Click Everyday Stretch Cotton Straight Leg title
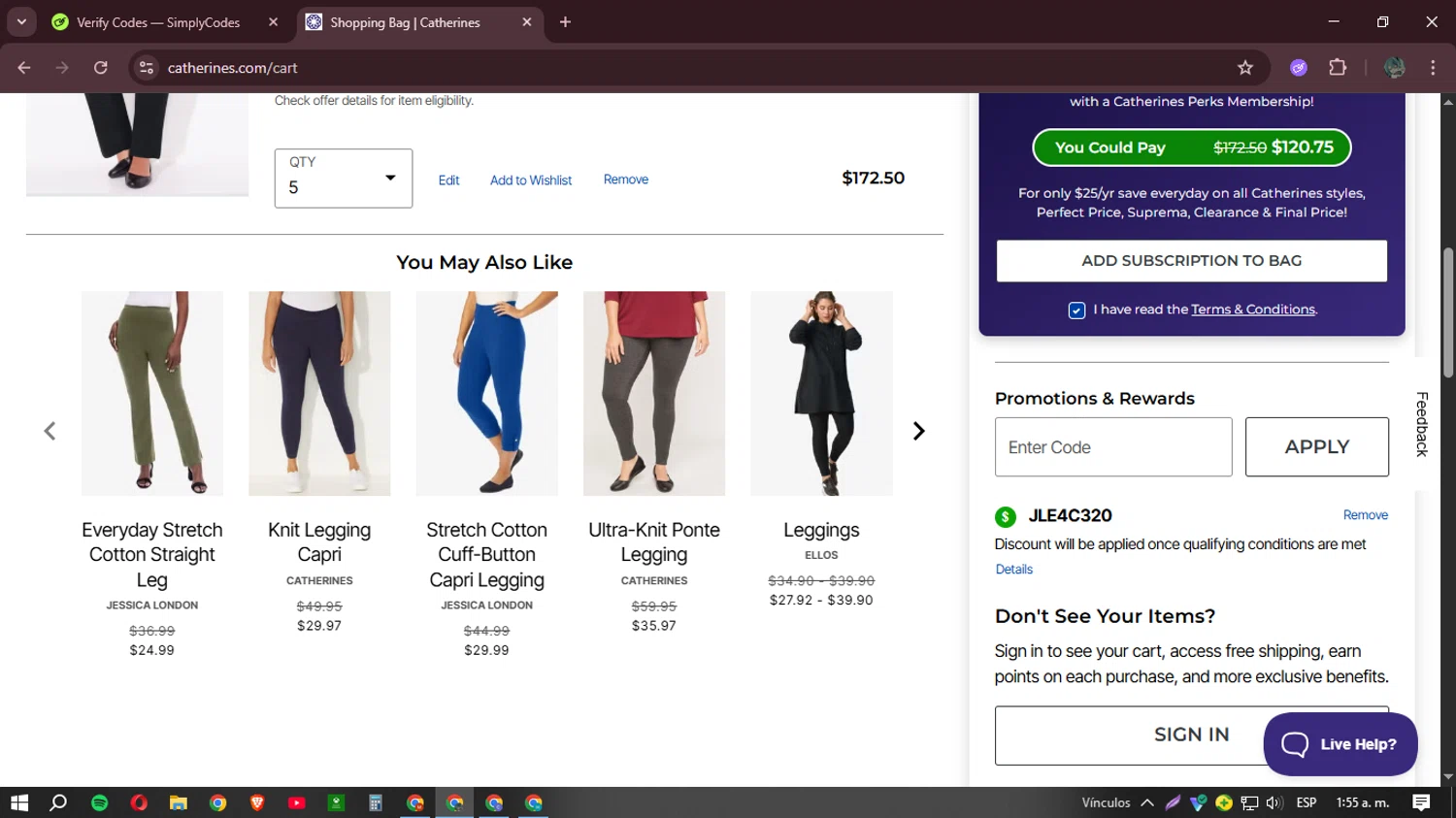The height and width of the screenshot is (818, 1456). (x=152, y=555)
